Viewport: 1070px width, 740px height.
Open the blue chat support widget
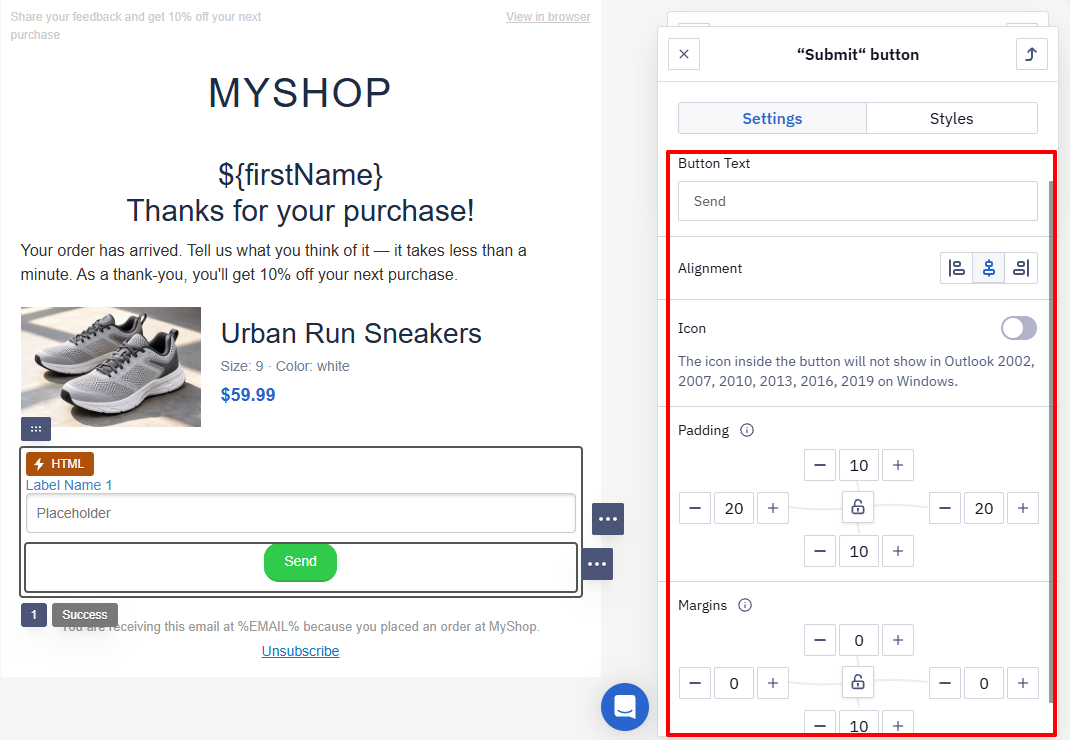[624, 707]
